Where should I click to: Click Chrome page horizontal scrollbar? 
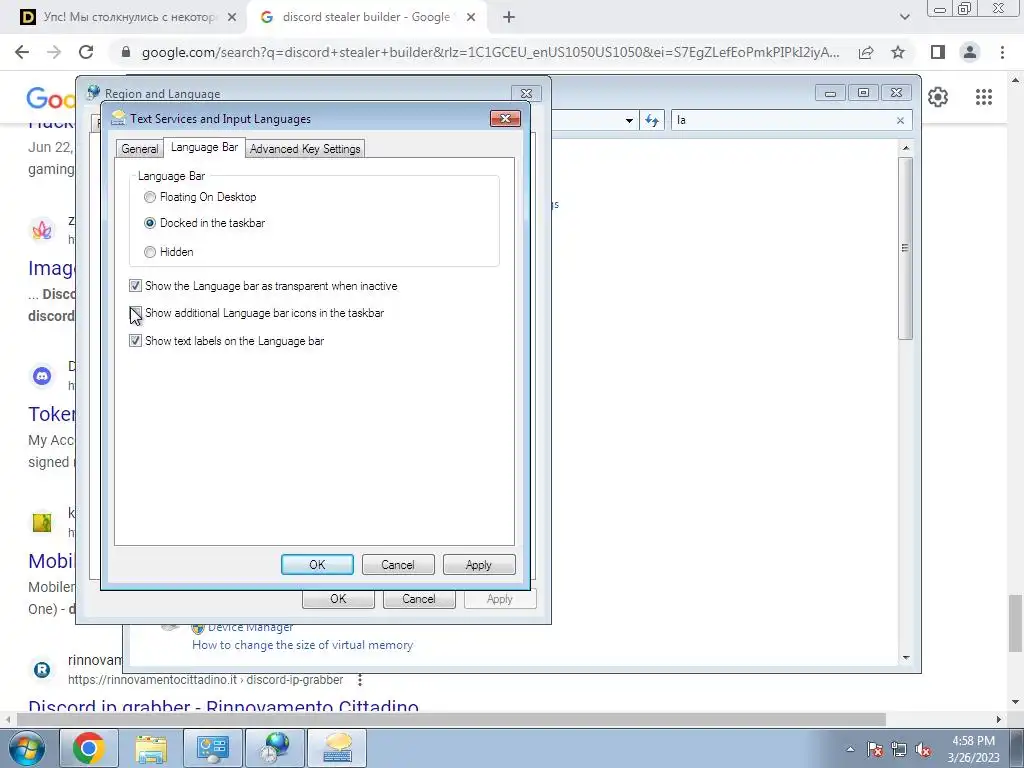tap(451, 719)
